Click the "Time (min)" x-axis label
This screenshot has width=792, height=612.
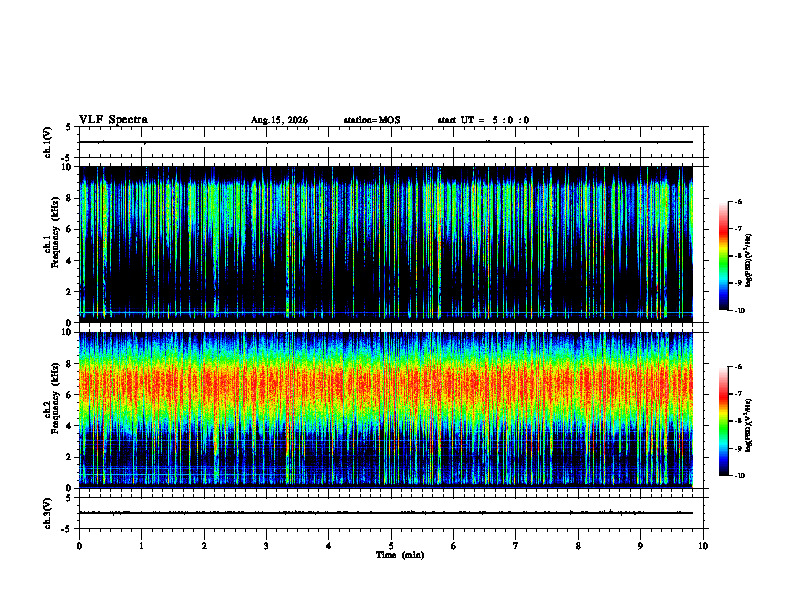[x=400, y=555]
